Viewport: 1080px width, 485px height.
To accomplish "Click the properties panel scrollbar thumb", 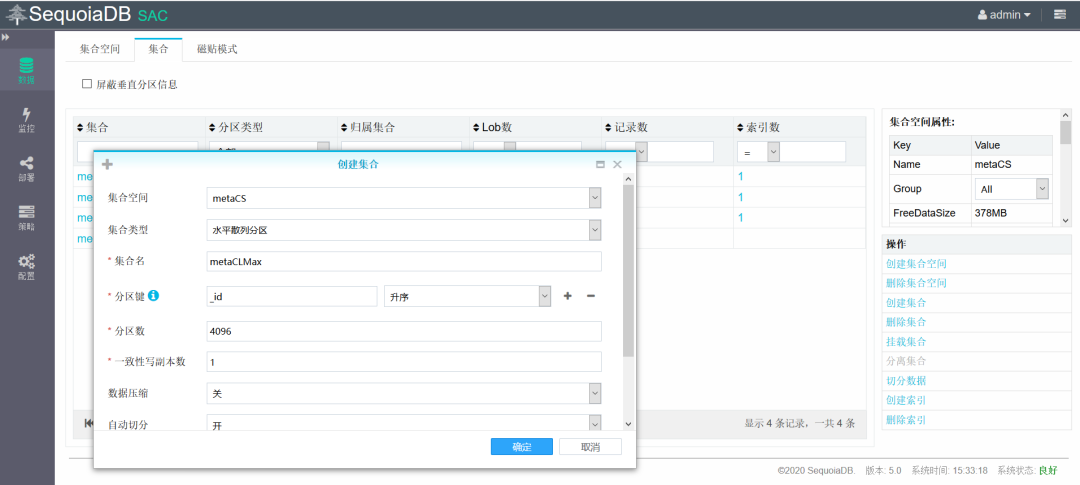I will (1066, 132).
